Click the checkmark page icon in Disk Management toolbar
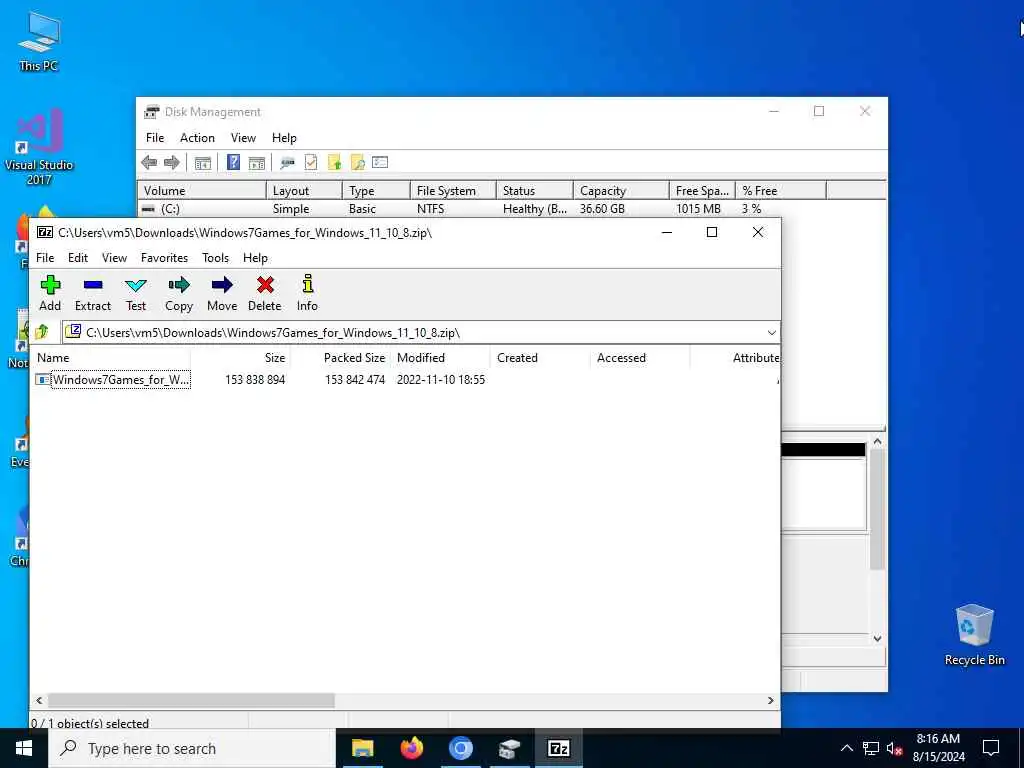 pos(311,163)
